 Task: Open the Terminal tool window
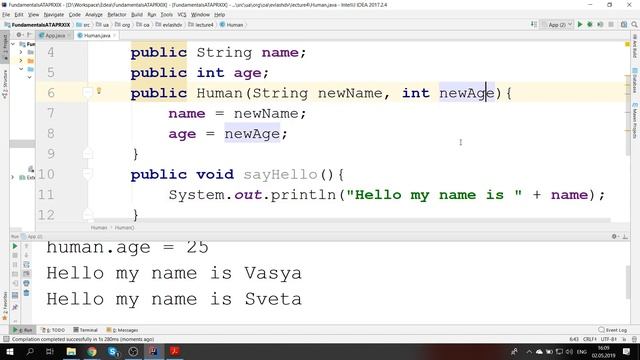[85, 330]
